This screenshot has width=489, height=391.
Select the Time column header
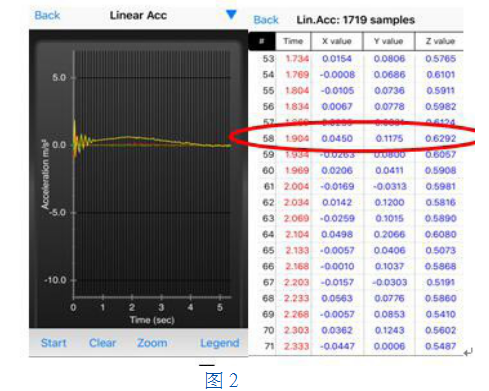point(293,41)
